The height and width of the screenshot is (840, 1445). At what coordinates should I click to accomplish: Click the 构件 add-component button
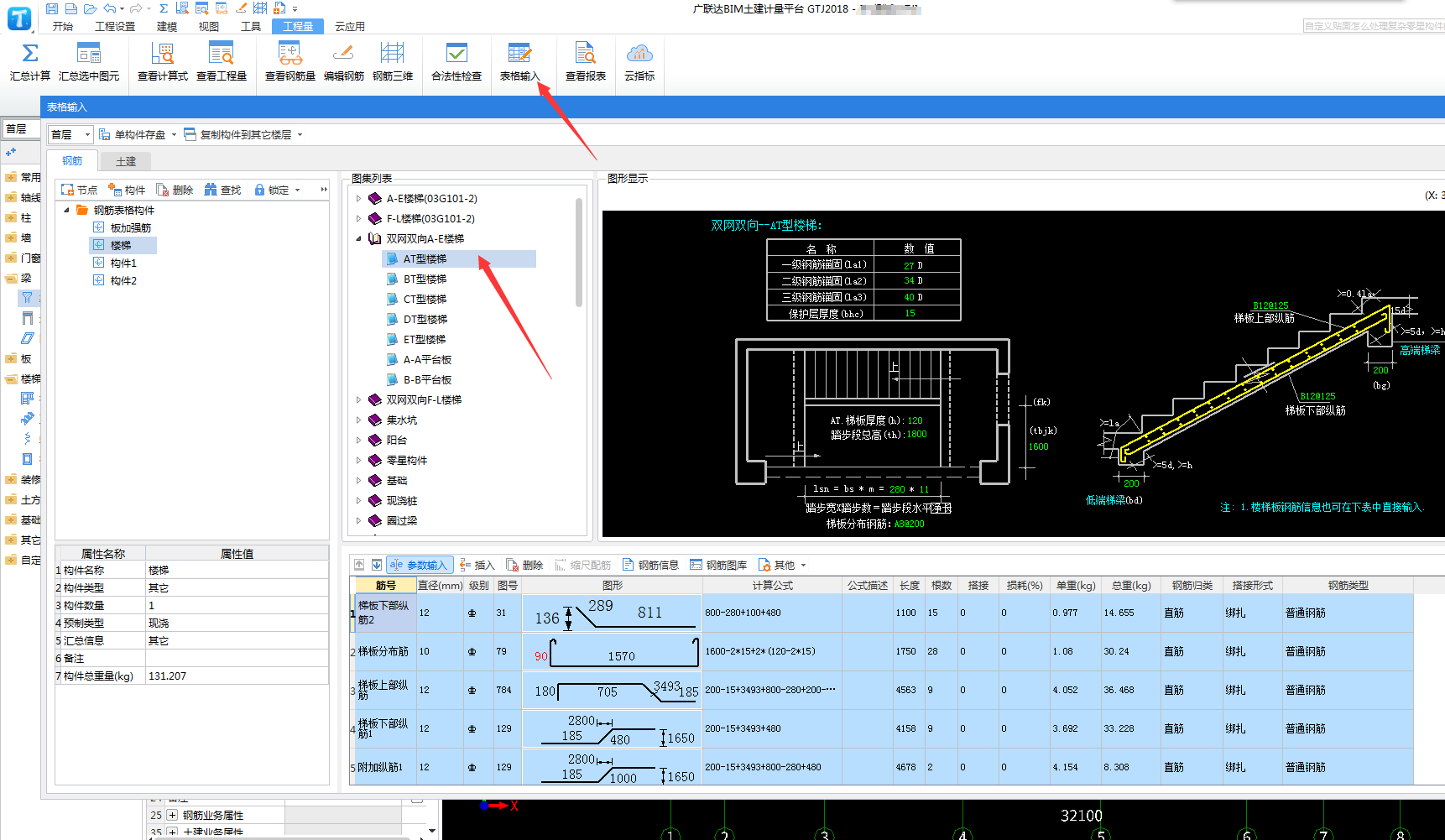[127, 190]
